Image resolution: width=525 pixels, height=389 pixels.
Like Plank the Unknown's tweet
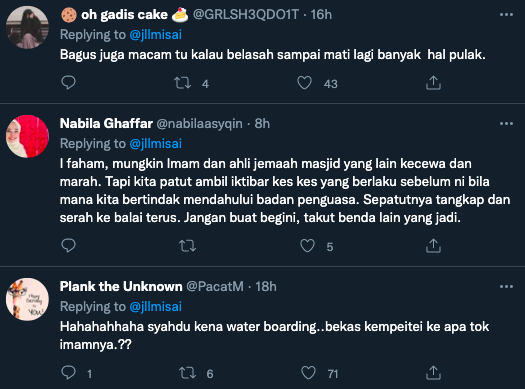point(308,373)
